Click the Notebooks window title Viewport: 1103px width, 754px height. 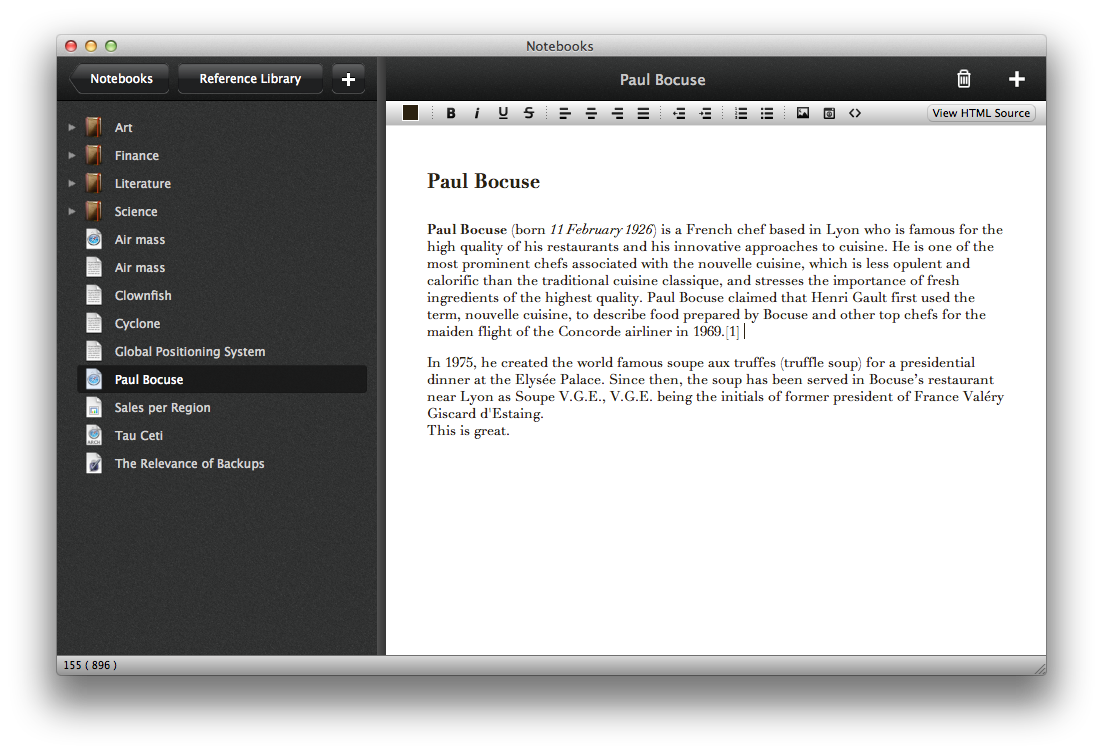pyautogui.click(x=559, y=46)
